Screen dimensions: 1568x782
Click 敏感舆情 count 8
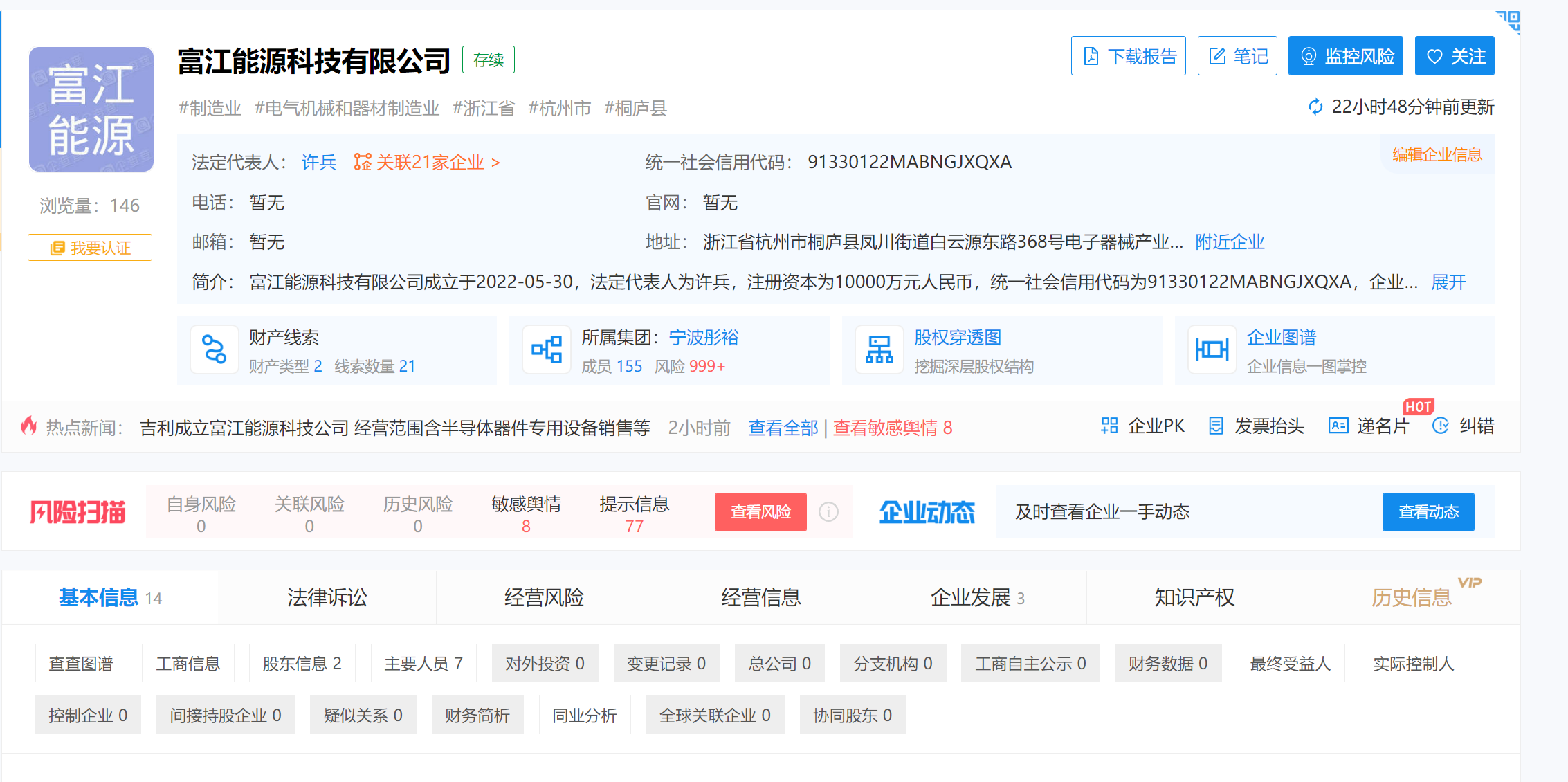click(526, 527)
